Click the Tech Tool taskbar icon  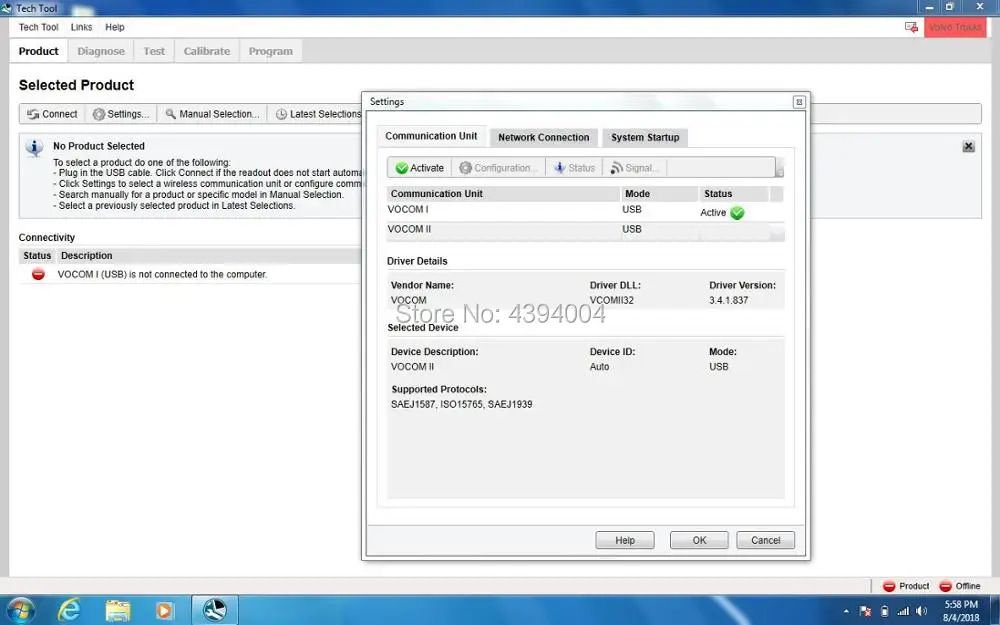tap(215, 610)
